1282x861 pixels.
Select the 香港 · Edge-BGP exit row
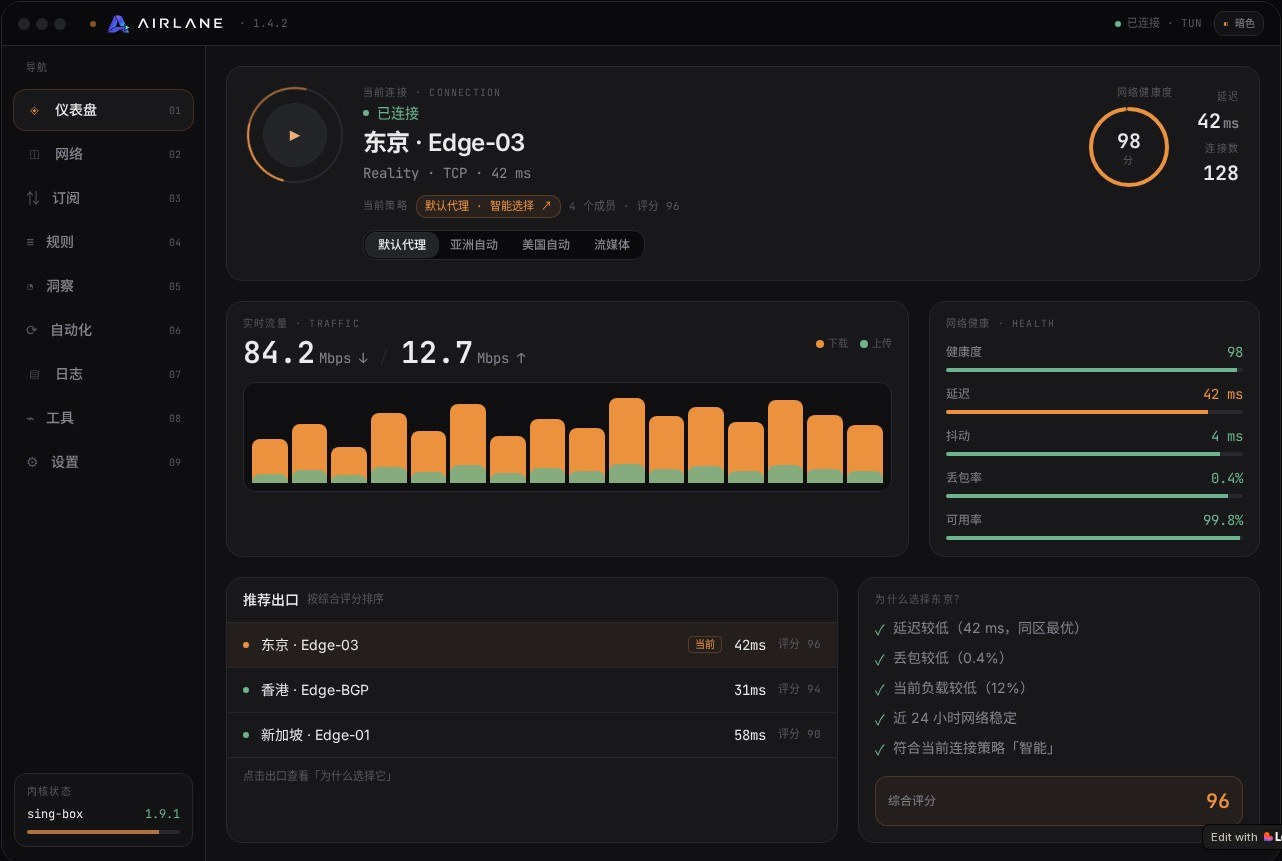click(531, 690)
